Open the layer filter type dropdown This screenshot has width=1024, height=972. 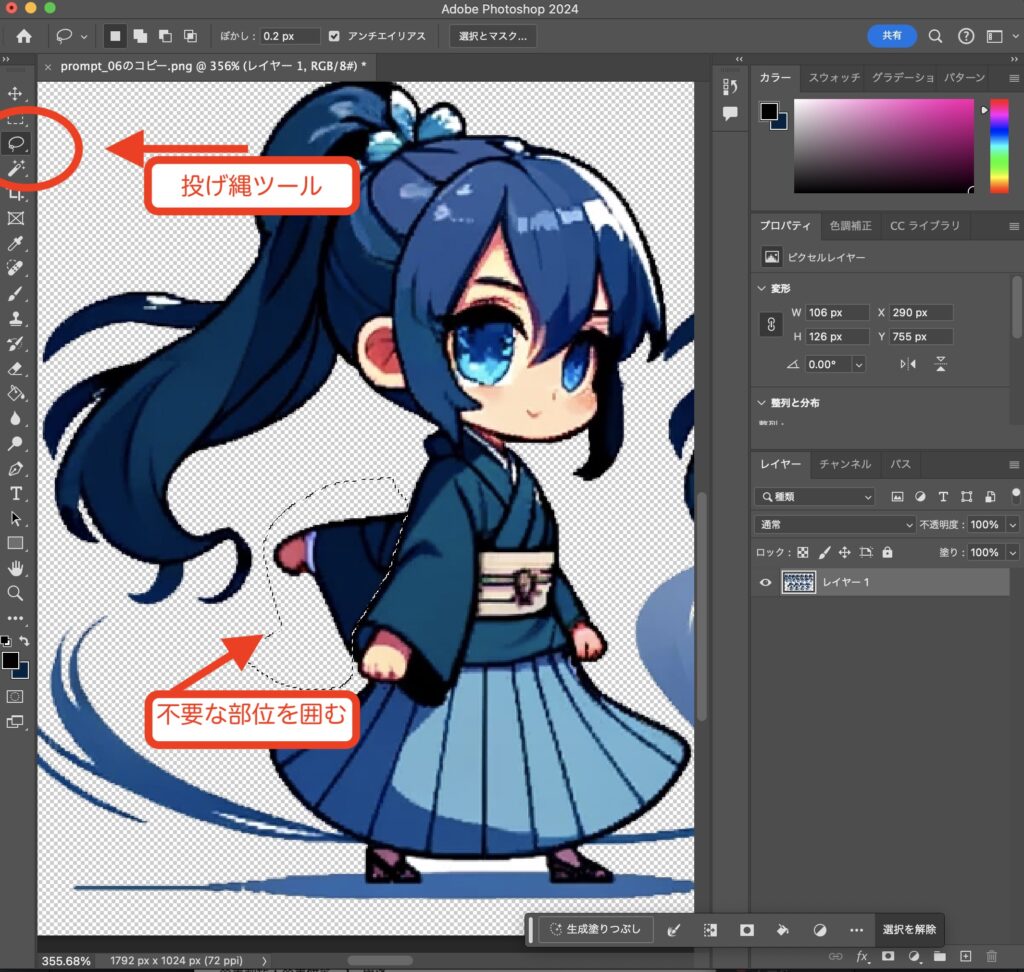click(815, 496)
